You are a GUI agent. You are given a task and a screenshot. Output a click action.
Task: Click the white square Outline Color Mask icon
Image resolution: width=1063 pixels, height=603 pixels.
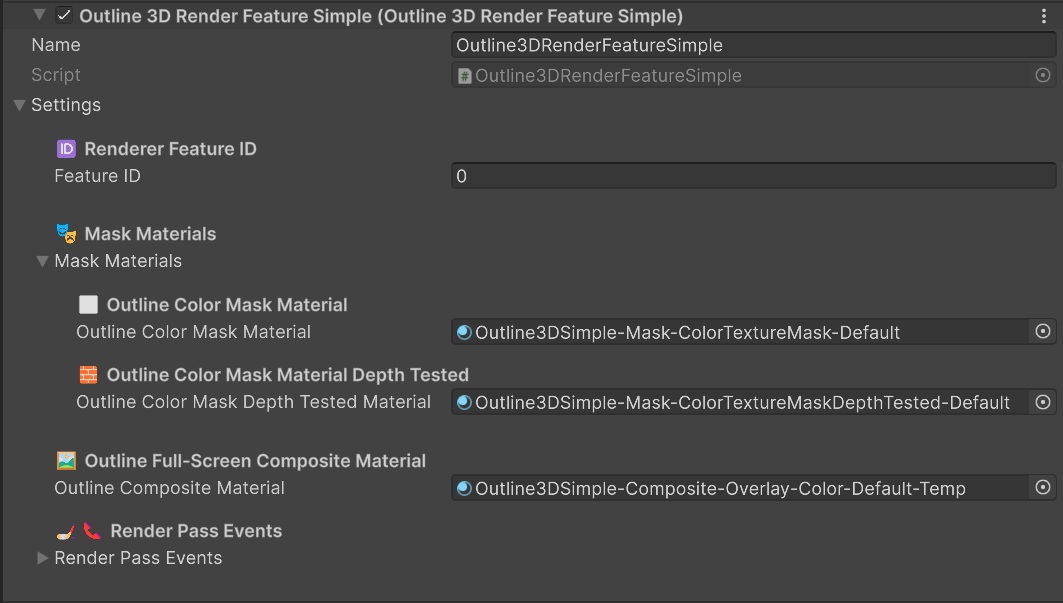89,305
